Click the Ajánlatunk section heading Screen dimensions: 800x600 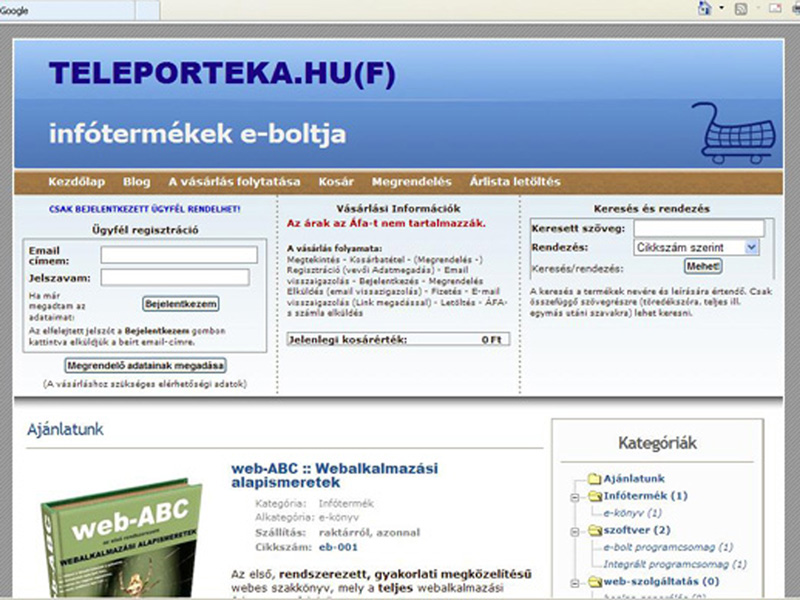coord(65,430)
